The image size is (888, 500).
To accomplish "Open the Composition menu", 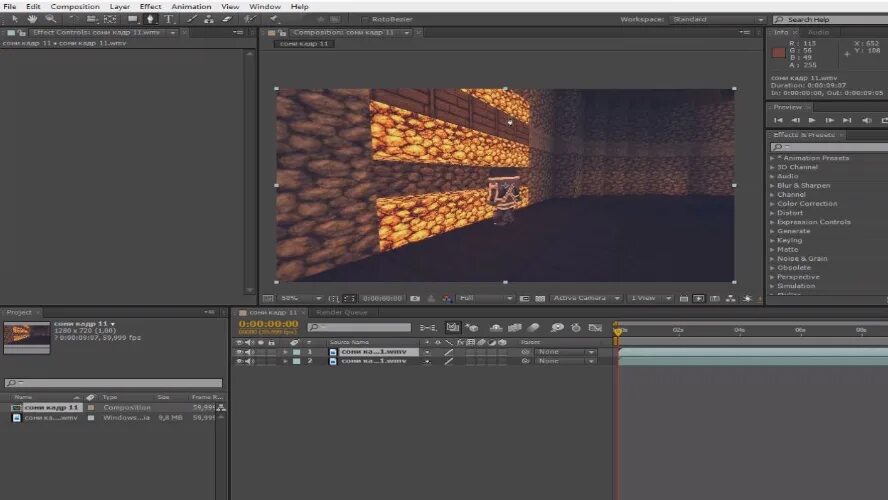I will coord(75,6).
